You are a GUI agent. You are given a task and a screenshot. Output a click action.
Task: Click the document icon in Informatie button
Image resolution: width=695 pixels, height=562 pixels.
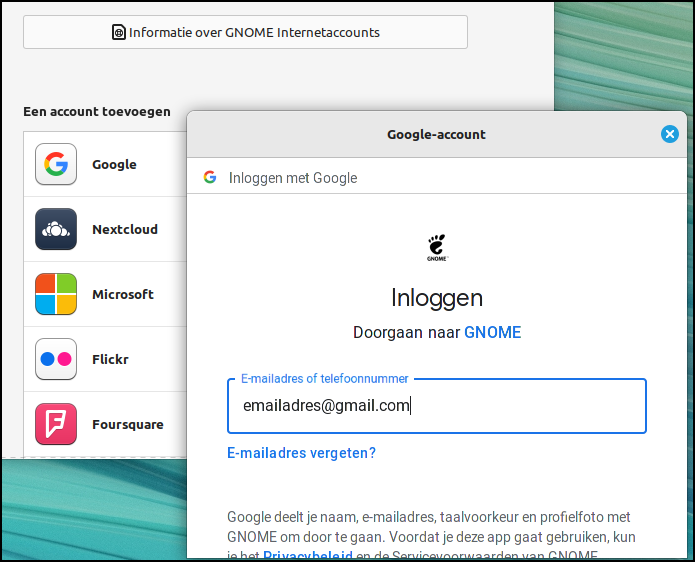pyautogui.click(x=118, y=32)
